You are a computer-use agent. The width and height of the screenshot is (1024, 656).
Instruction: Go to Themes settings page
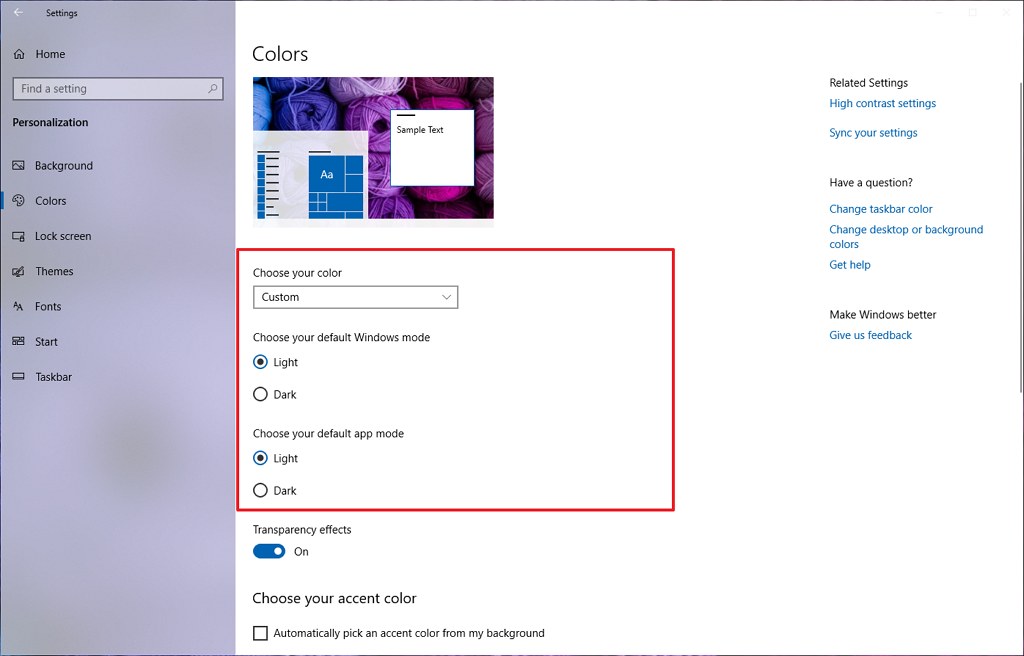pos(54,271)
